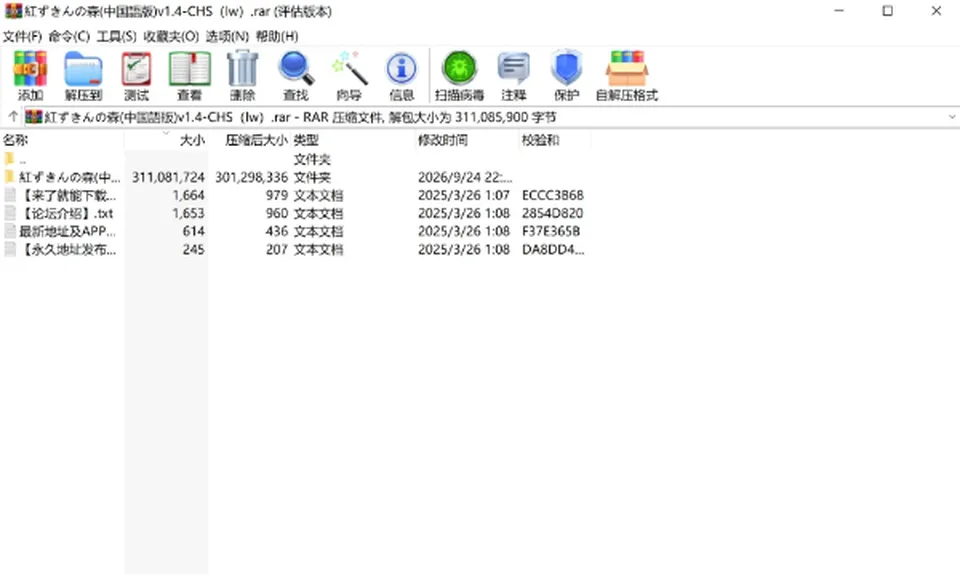
Task: Click the 2026/9/24 modified date cell
Action: point(465,177)
